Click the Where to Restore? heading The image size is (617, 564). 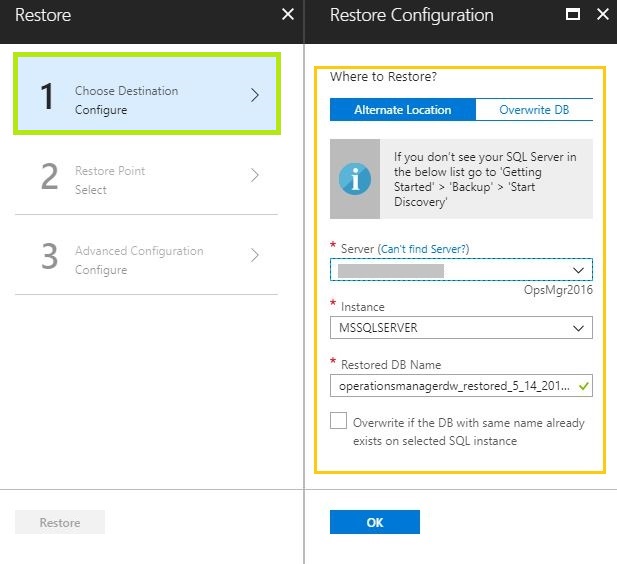(383, 77)
